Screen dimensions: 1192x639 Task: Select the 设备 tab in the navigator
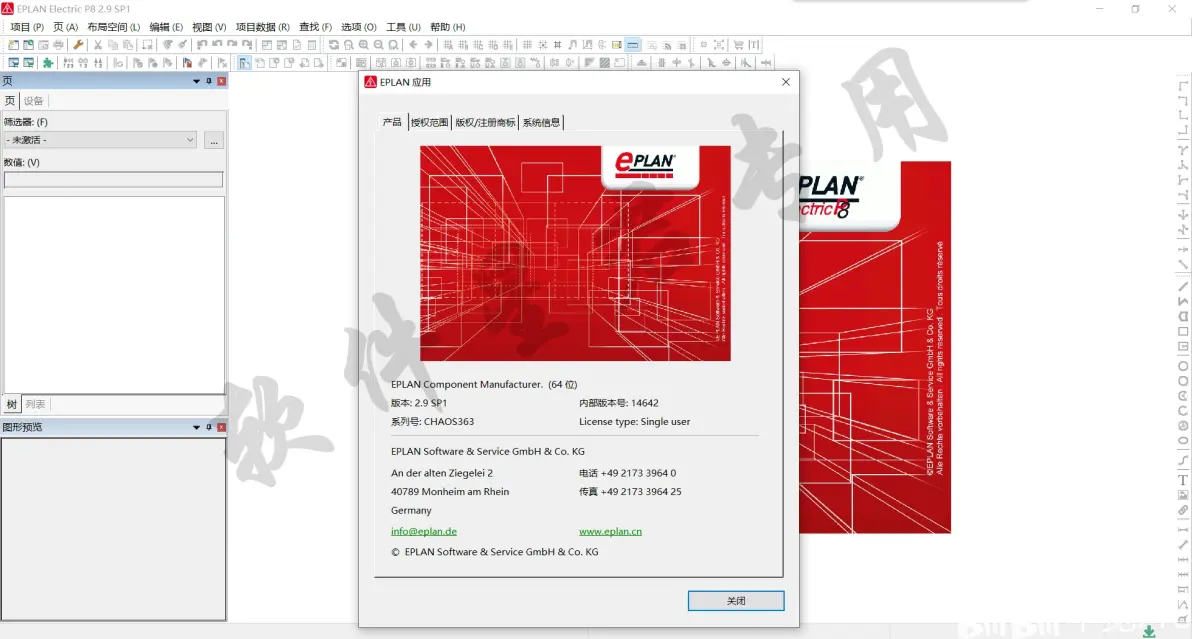point(33,101)
